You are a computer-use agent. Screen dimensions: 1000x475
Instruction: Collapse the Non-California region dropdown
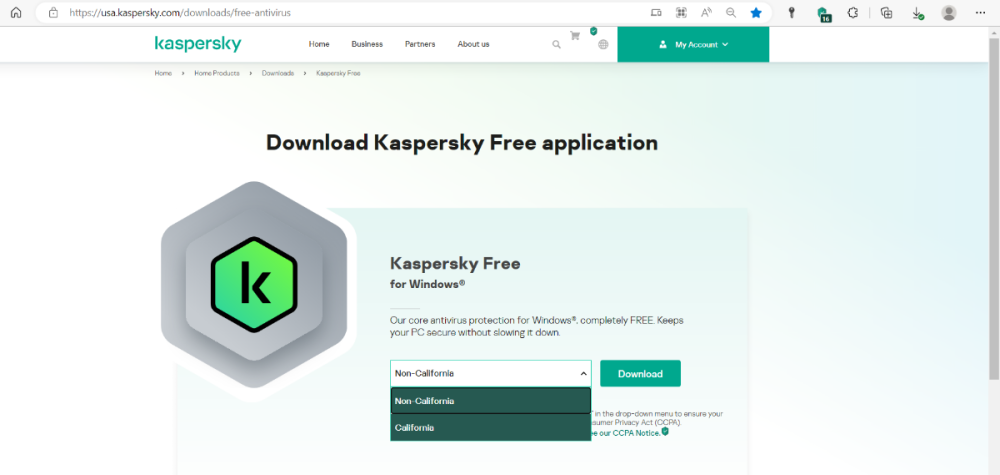(490, 374)
